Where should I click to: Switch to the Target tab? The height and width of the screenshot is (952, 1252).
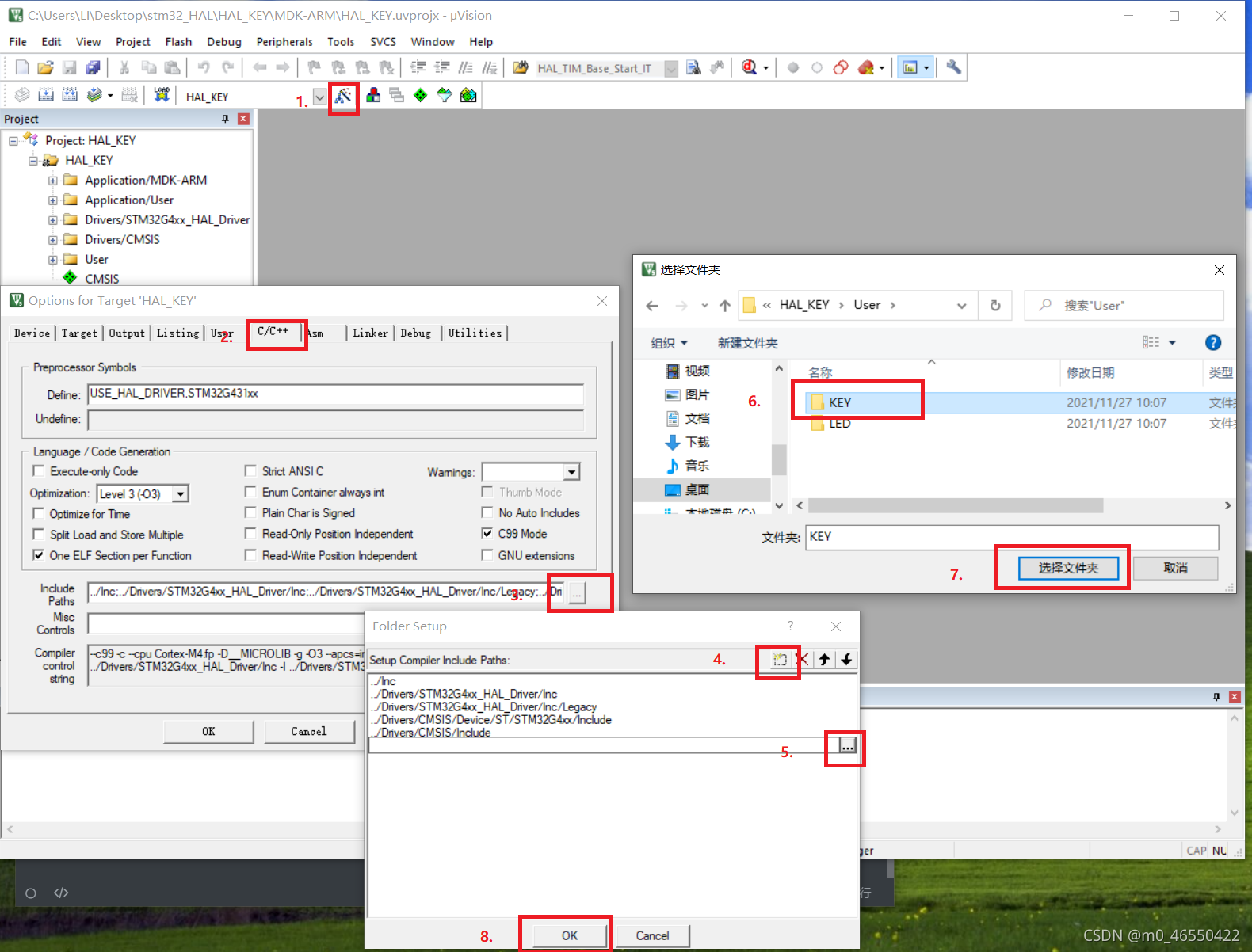[x=79, y=333]
